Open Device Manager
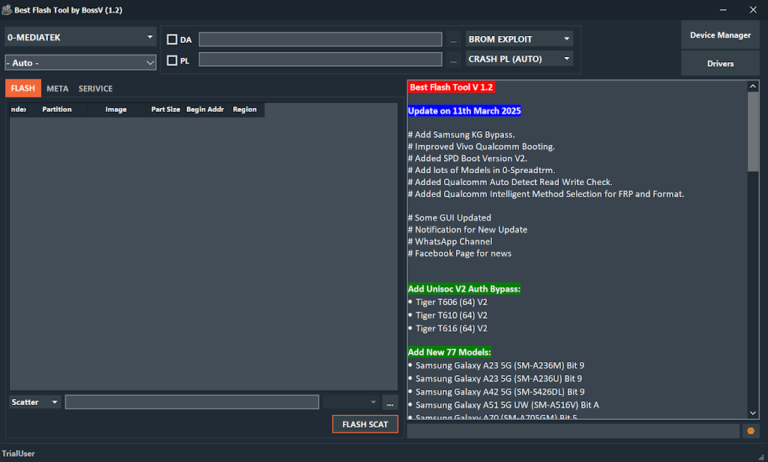 (720, 35)
